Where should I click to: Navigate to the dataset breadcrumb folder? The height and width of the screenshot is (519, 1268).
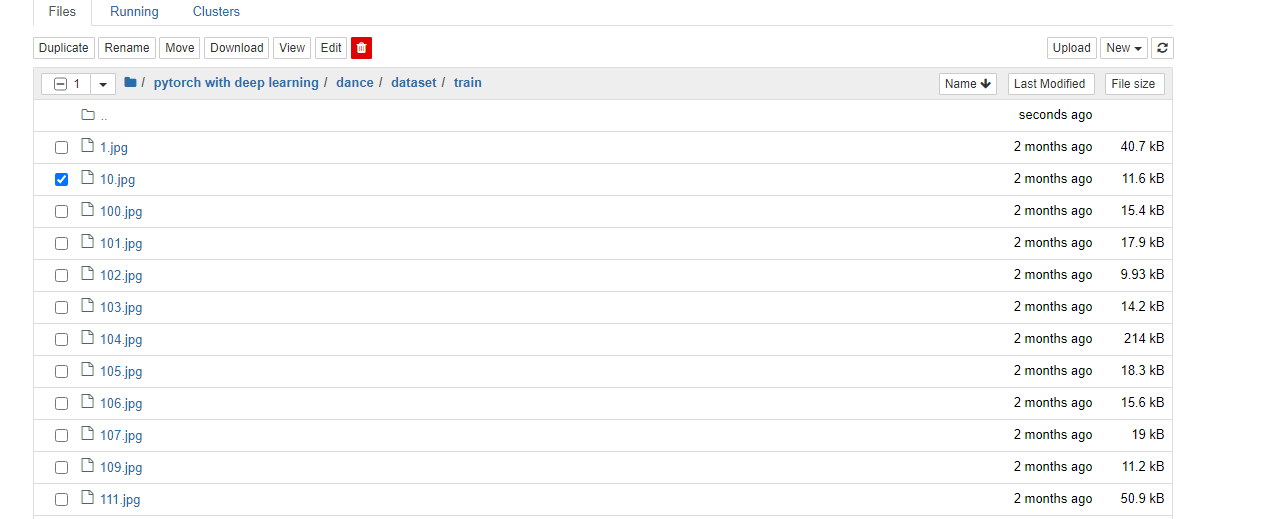(x=414, y=83)
